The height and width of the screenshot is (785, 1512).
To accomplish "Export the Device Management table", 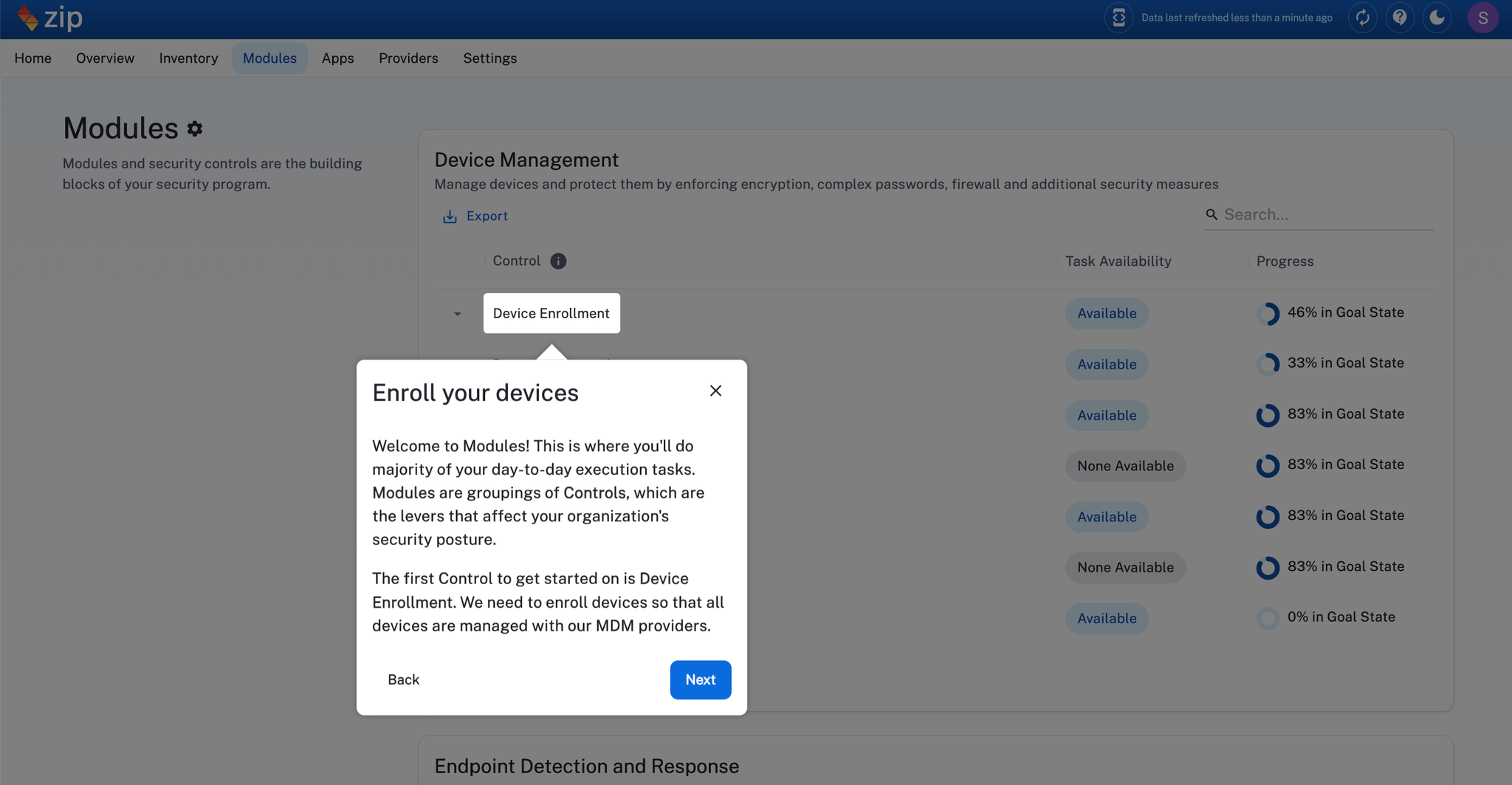I will click(x=475, y=216).
